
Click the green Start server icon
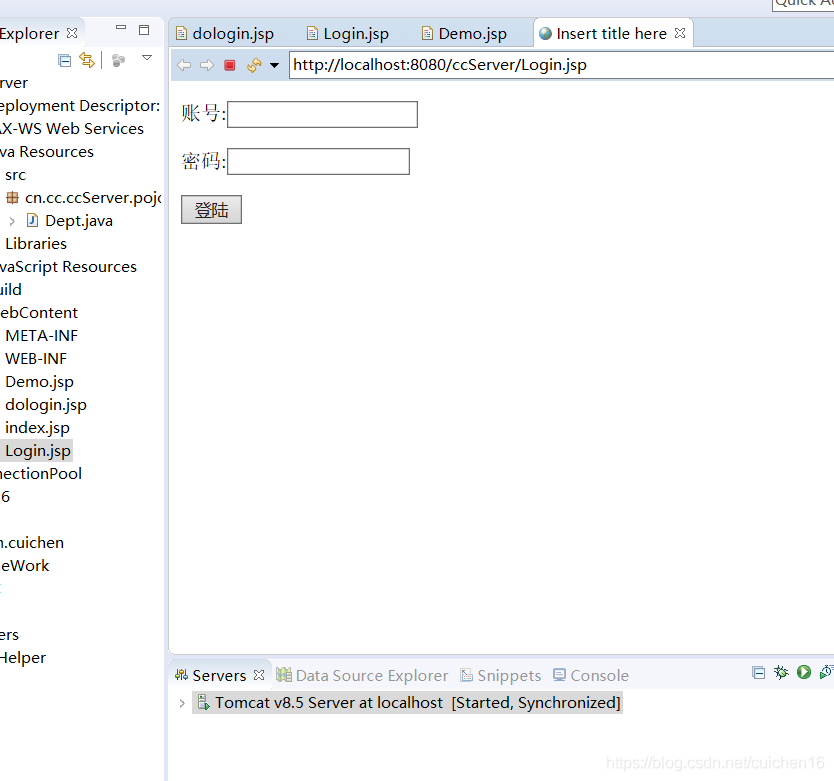[x=804, y=672]
